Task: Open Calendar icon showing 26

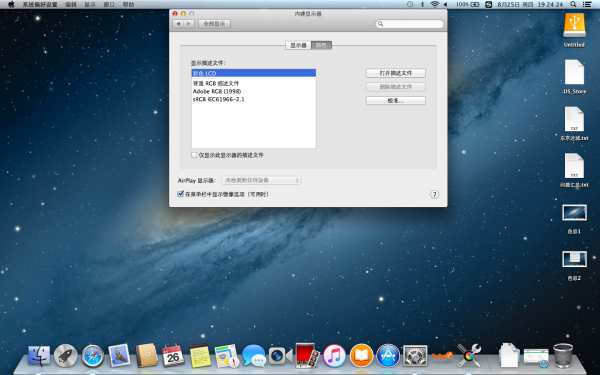Action: pyautogui.click(x=173, y=355)
